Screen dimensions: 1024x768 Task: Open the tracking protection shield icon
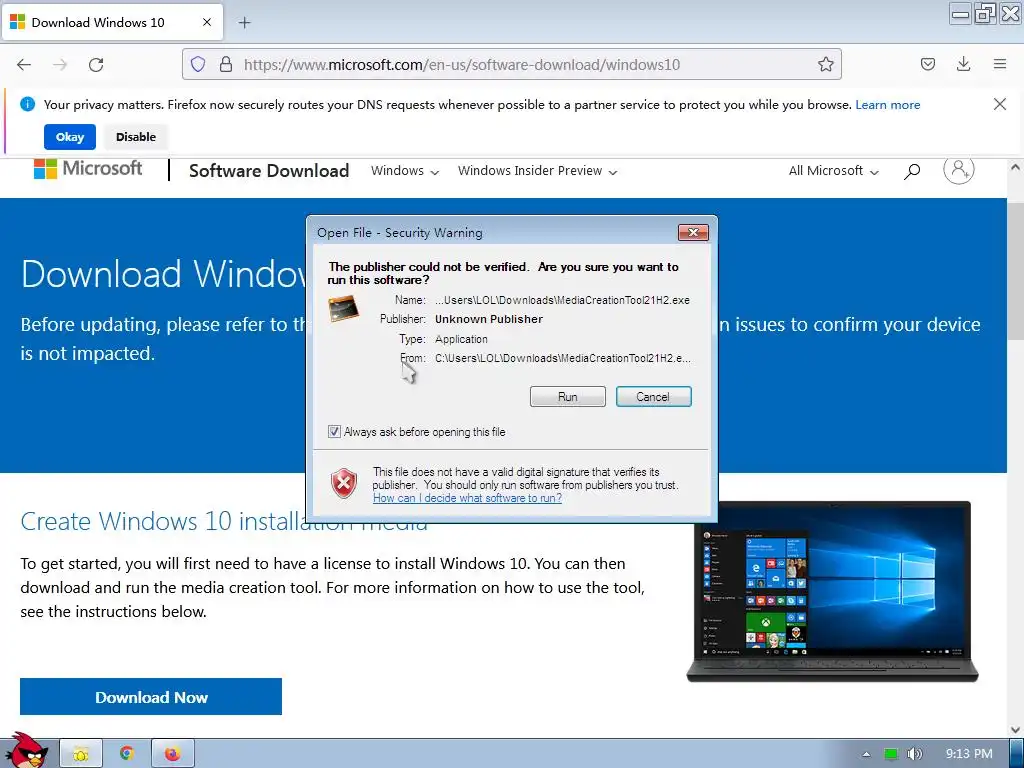point(198,64)
